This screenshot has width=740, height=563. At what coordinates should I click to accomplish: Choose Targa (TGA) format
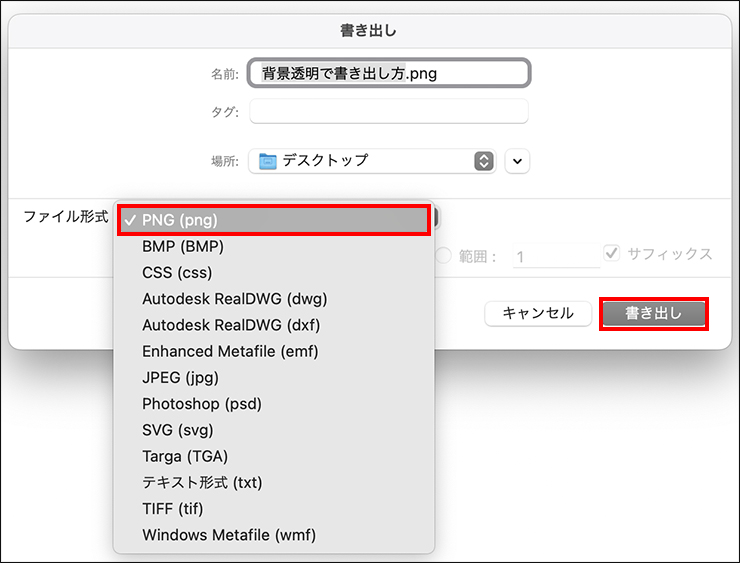click(185, 456)
